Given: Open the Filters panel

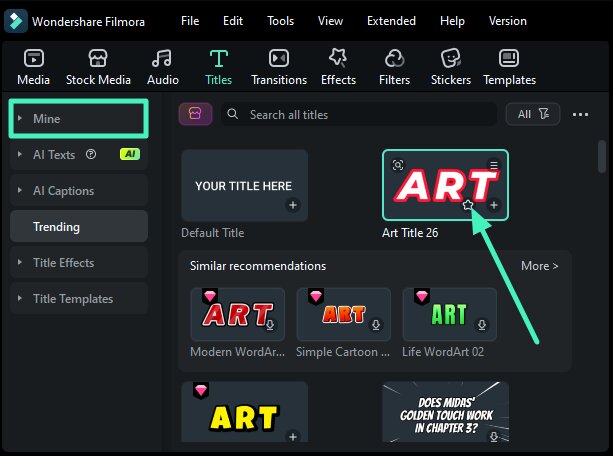Looking at the screenshot, I should (394, 67).
